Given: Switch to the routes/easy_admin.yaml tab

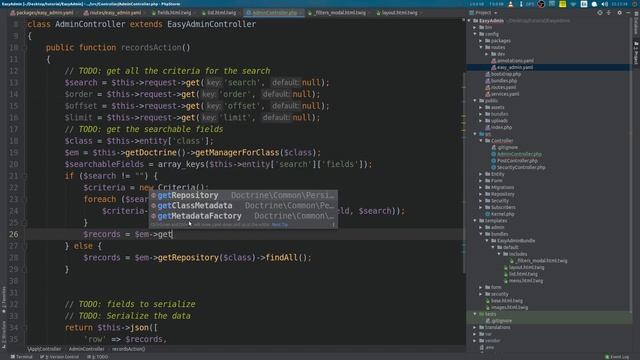Looking at the screenshot, I should 113,13.
